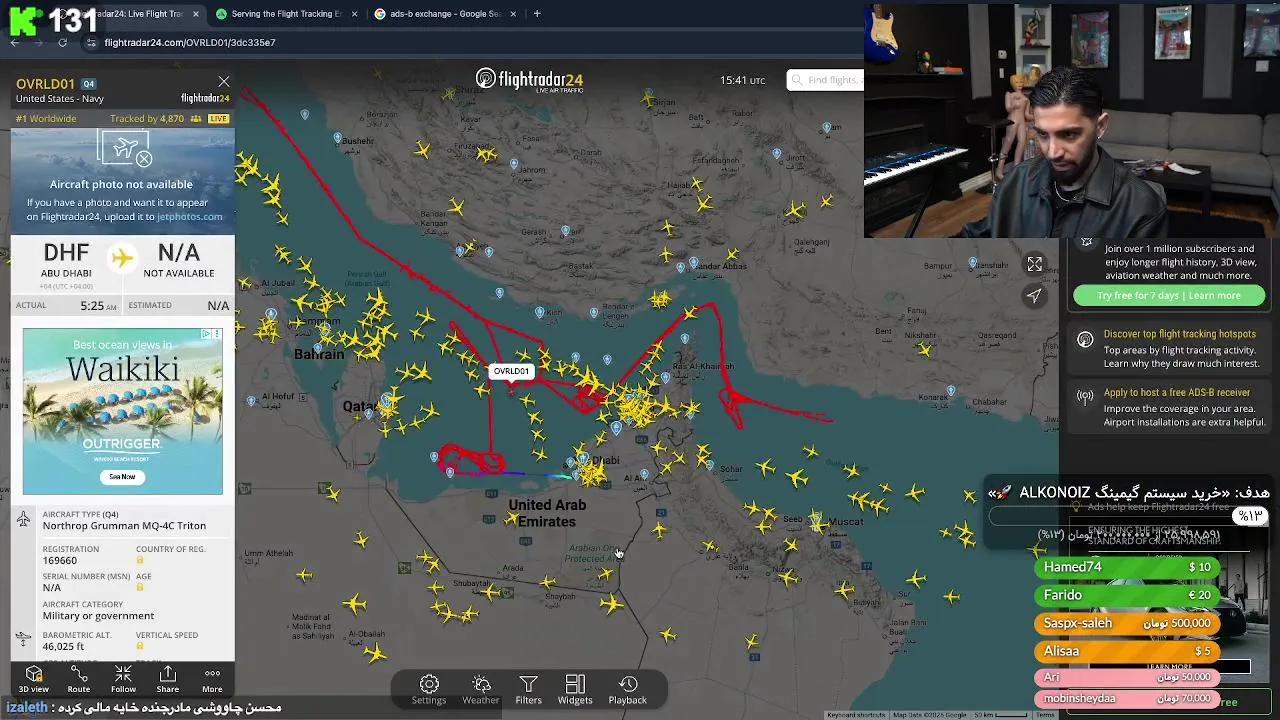Click the Muscat map label
Viewport: 1280px width, 720px height.
click(x=846, y=521)
